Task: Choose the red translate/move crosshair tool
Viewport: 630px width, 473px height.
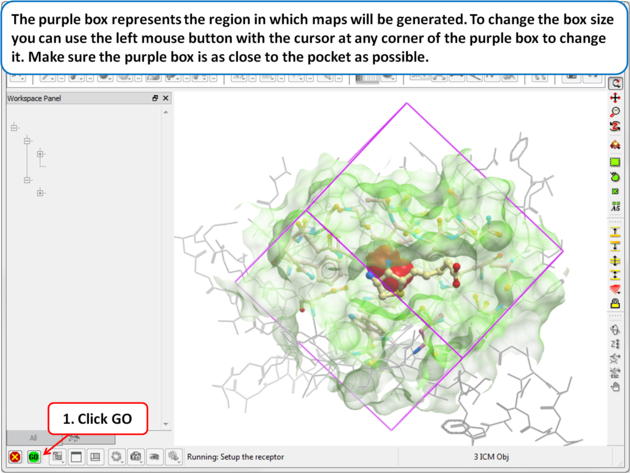Action: pos(616,99)
